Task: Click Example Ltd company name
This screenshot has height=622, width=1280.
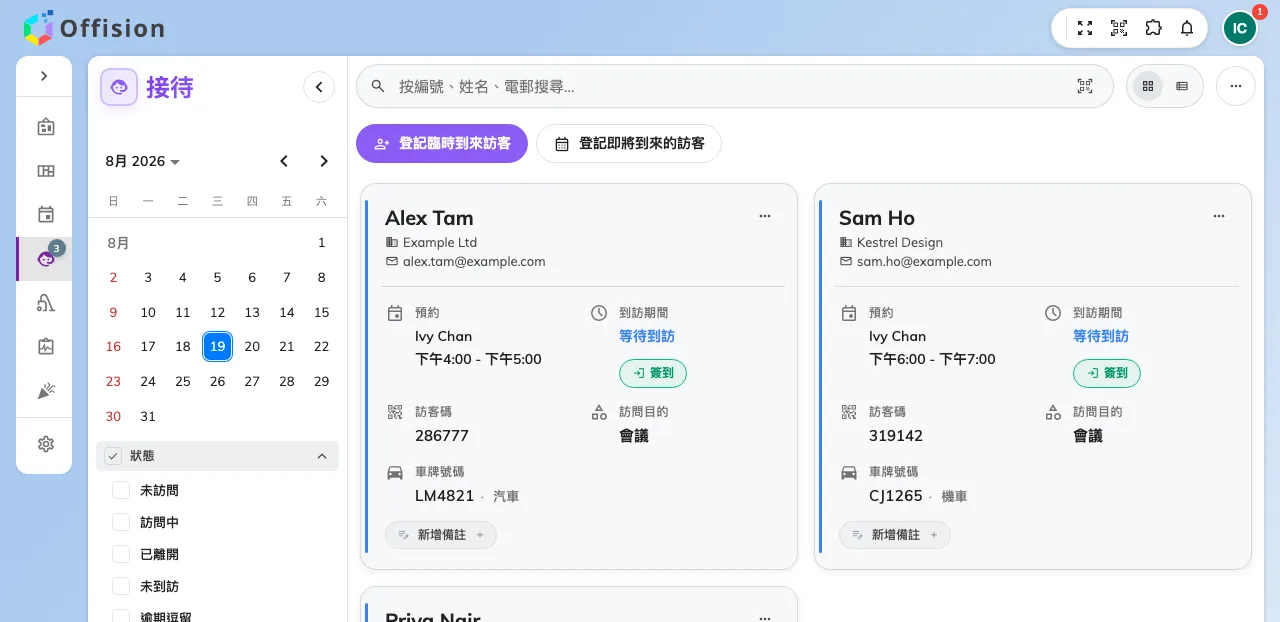Action: pyautogui.click(x=440, y=242)
